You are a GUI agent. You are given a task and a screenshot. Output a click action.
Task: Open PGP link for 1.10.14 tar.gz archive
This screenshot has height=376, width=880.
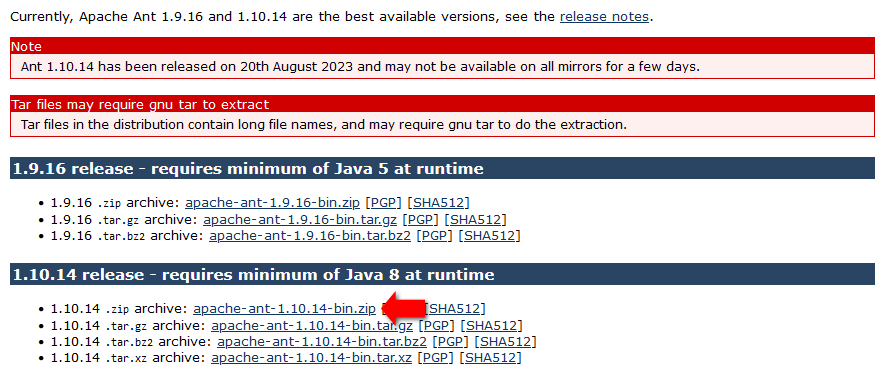437,325
